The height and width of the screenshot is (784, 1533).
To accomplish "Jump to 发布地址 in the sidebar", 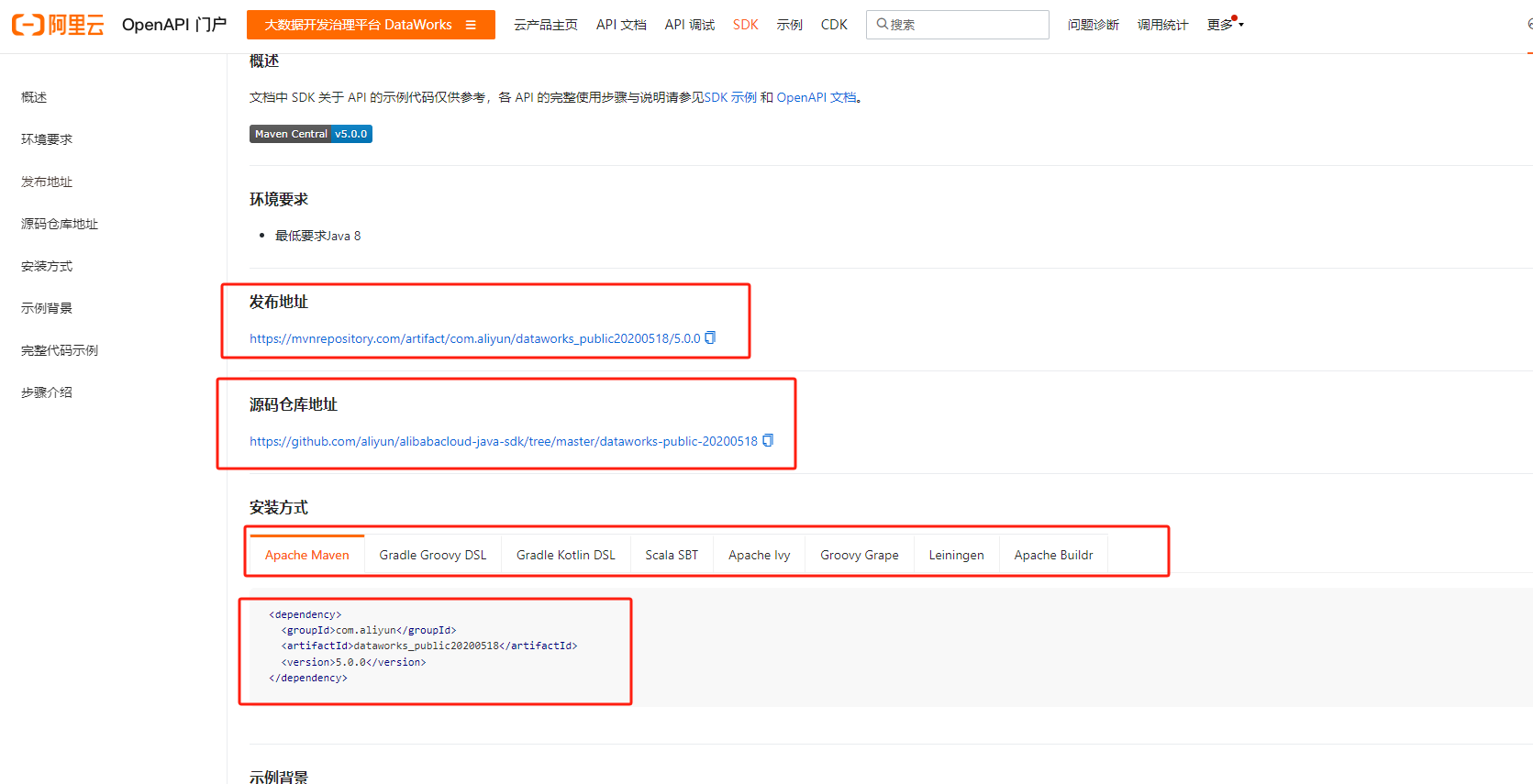I will point(47,182).
